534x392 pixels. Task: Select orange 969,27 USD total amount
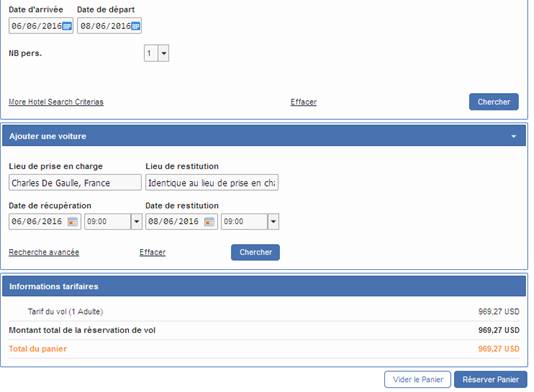point(499,349)
